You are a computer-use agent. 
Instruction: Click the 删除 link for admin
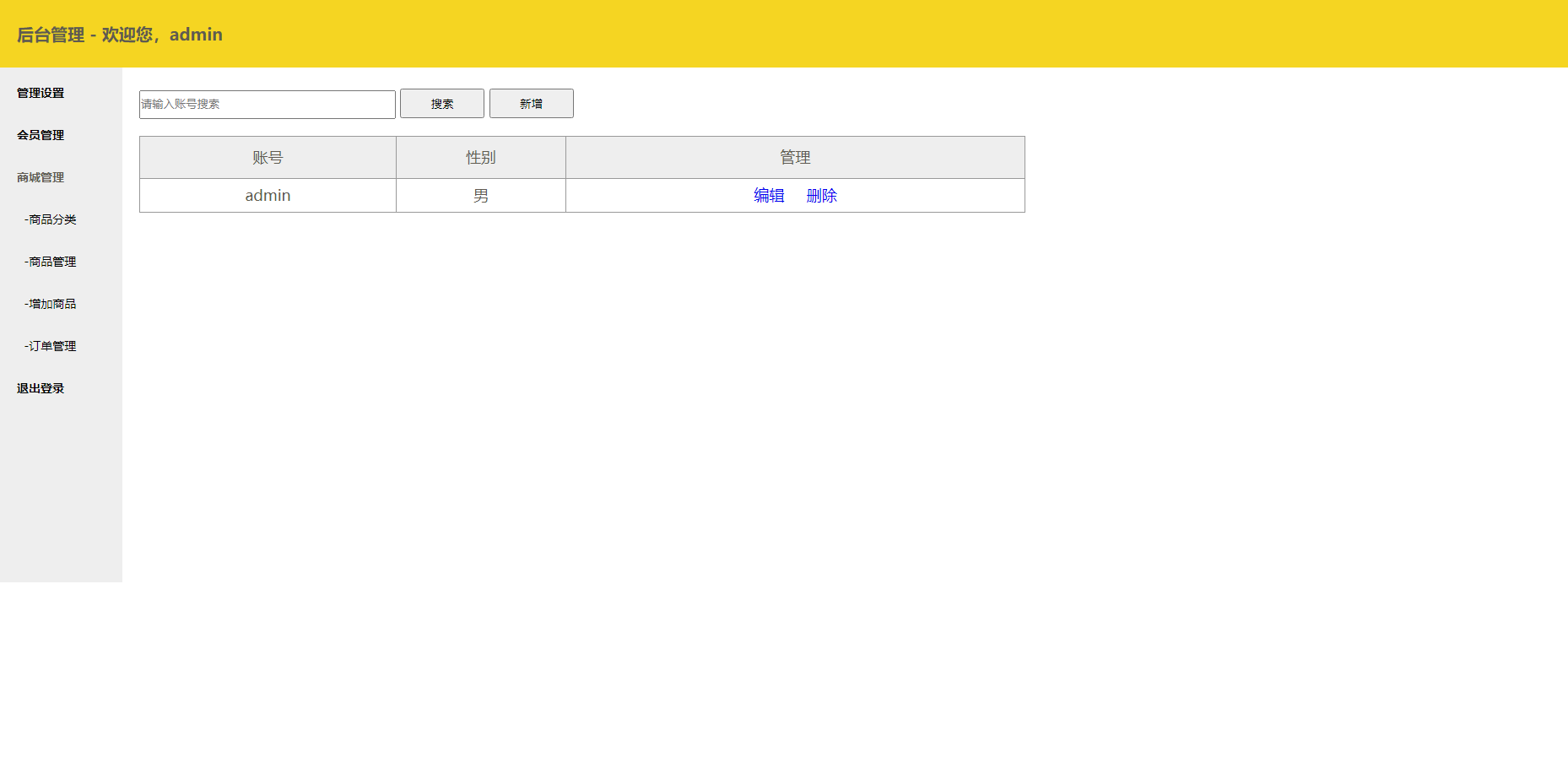point(822,196)
